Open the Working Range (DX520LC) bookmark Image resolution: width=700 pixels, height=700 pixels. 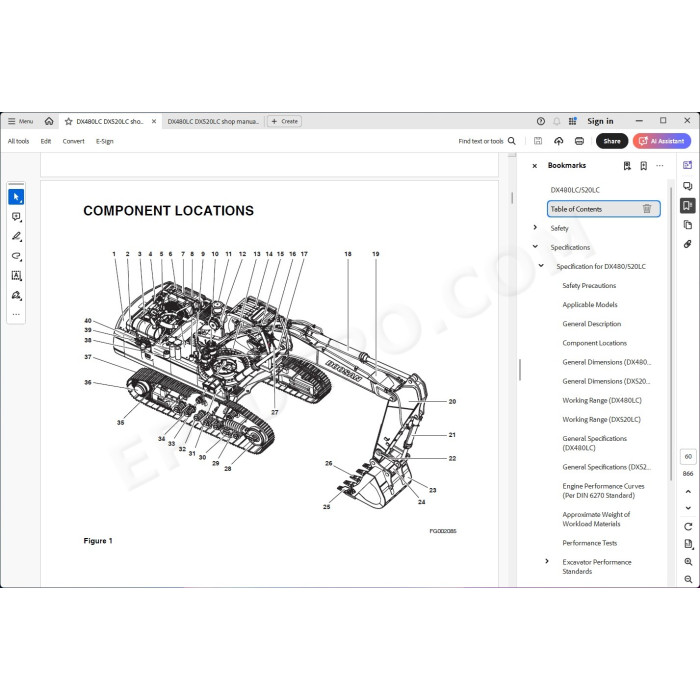pyautogui.click(x=601, y=419)
